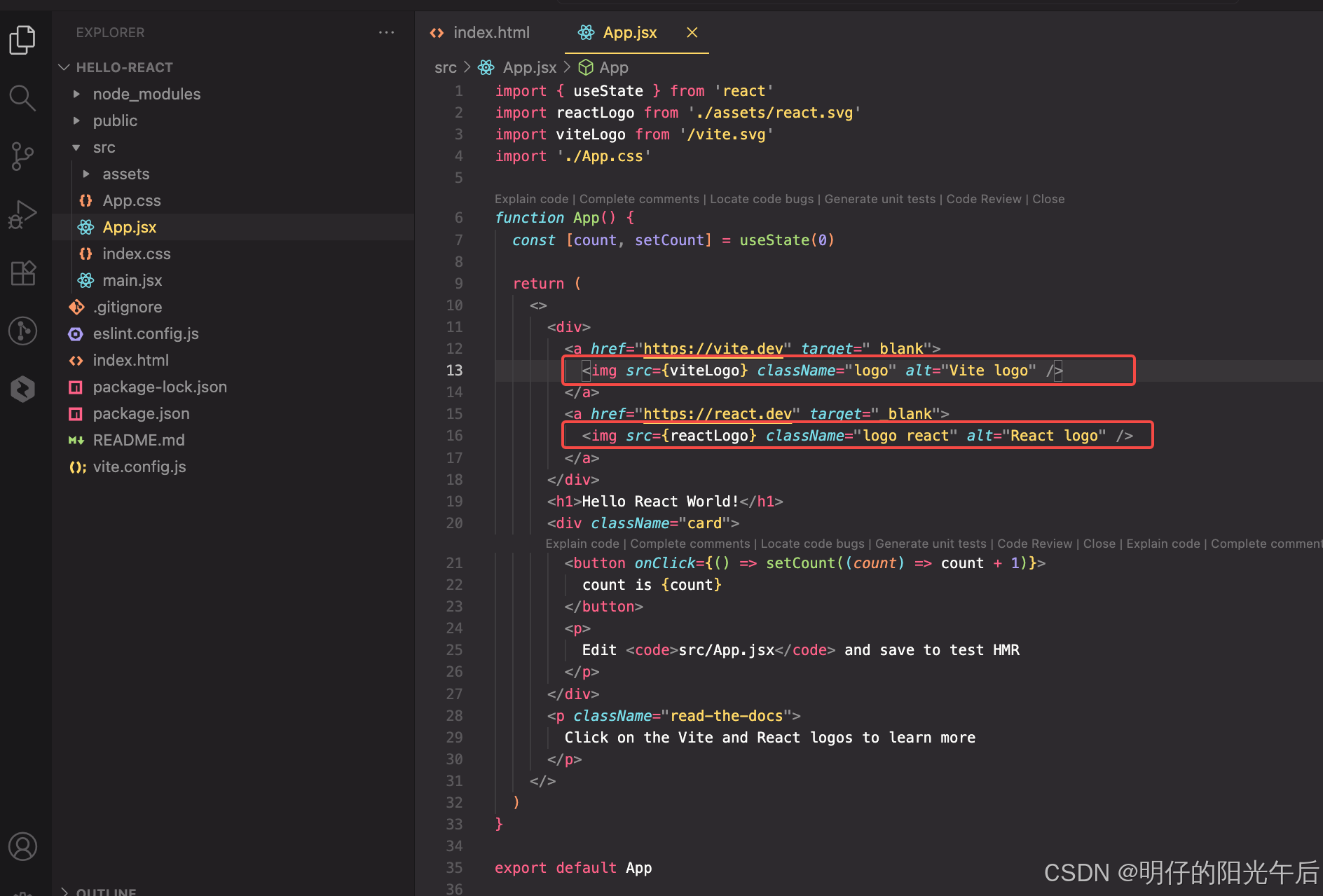The image size is (1323, 896).
Task: Click the EXPLORER panel title
Action: (110, 32)
